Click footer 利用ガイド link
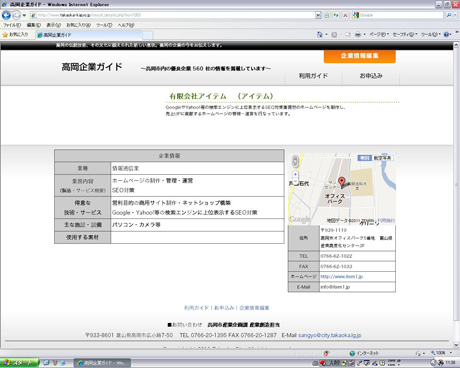460x368 pixels. pos(196,308)
